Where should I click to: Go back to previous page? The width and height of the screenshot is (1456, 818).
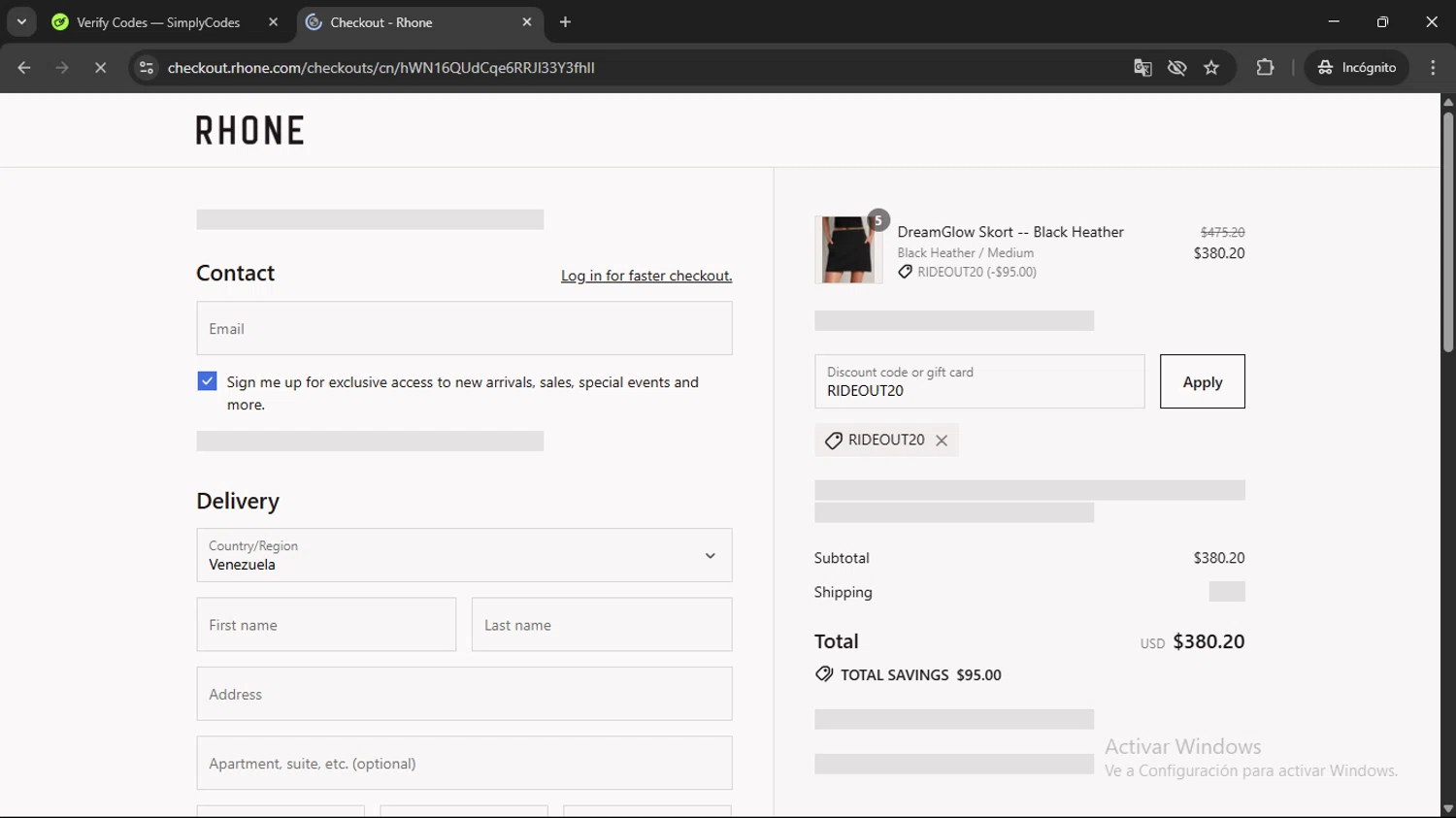coord(24,68)
